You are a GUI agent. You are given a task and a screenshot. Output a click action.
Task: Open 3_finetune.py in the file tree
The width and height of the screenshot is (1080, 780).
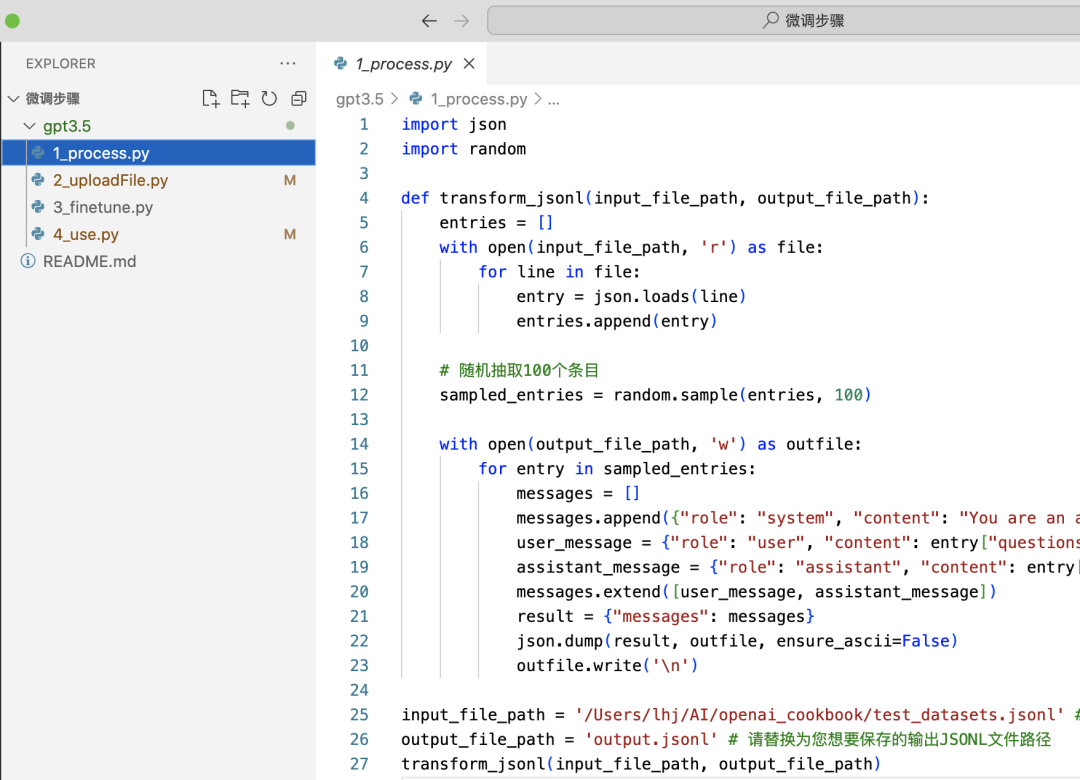158,207
